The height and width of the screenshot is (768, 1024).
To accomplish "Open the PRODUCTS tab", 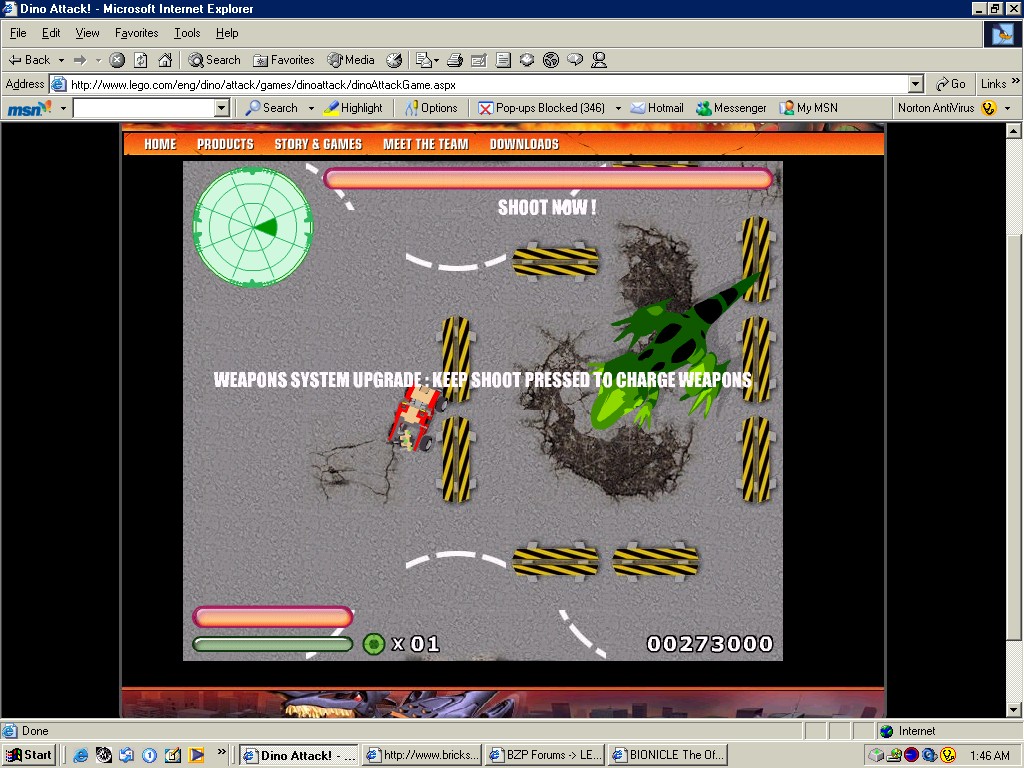I will [225, 144].
